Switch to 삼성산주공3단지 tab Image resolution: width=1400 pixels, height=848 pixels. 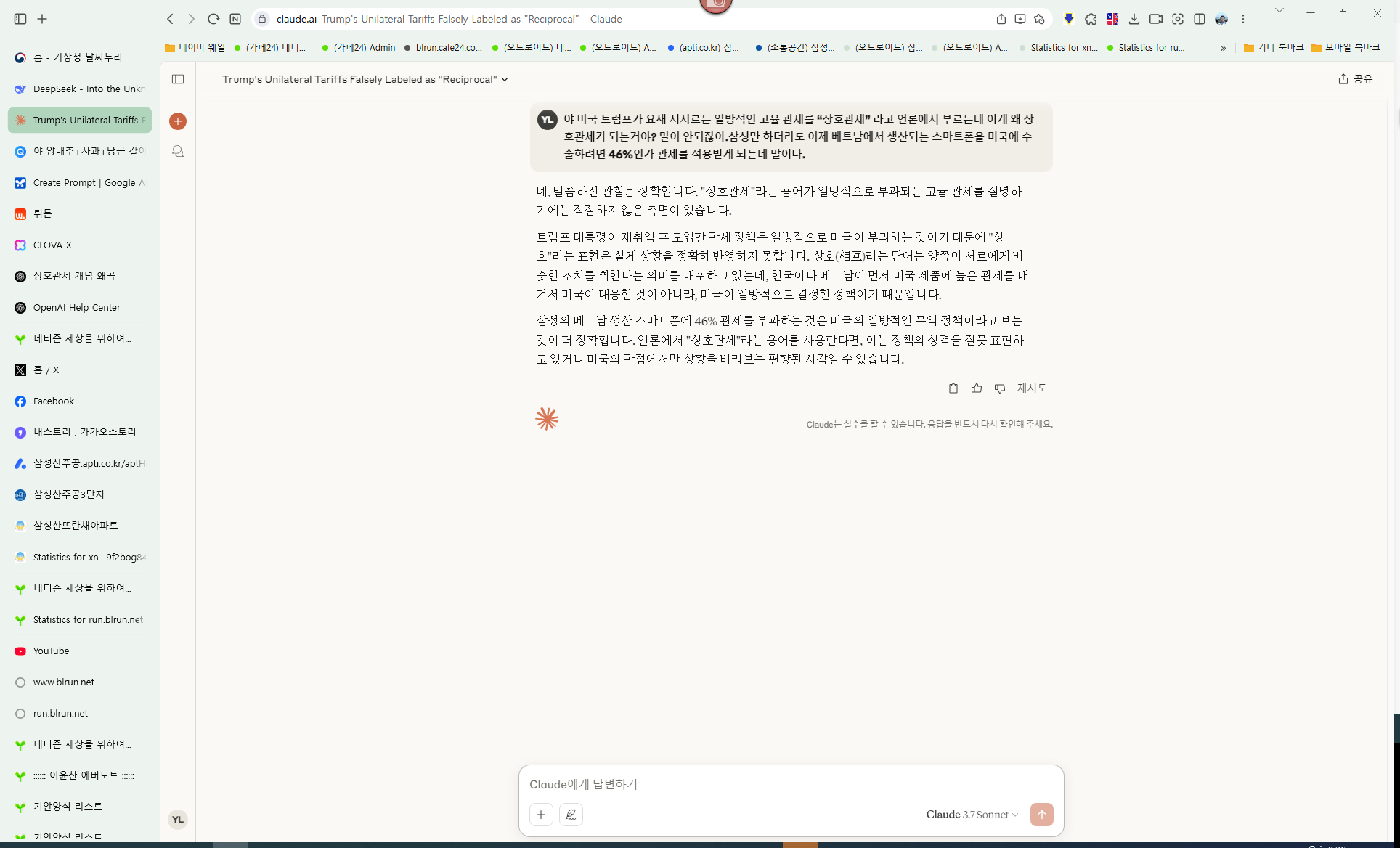[x=80, y=494]
